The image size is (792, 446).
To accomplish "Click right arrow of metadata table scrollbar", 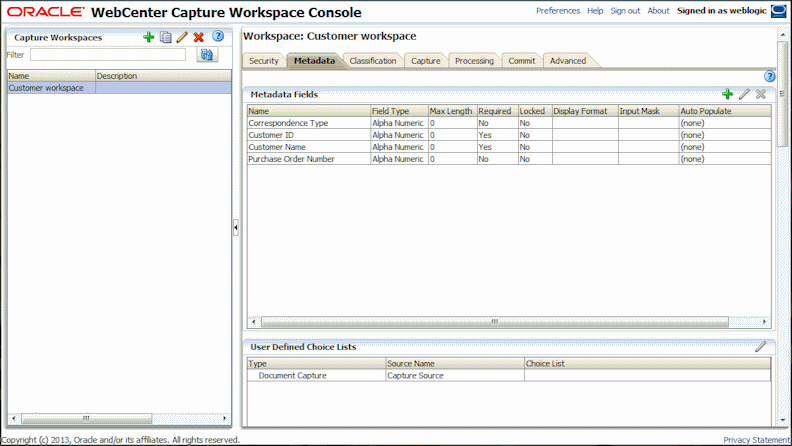I will click(765, 322).
